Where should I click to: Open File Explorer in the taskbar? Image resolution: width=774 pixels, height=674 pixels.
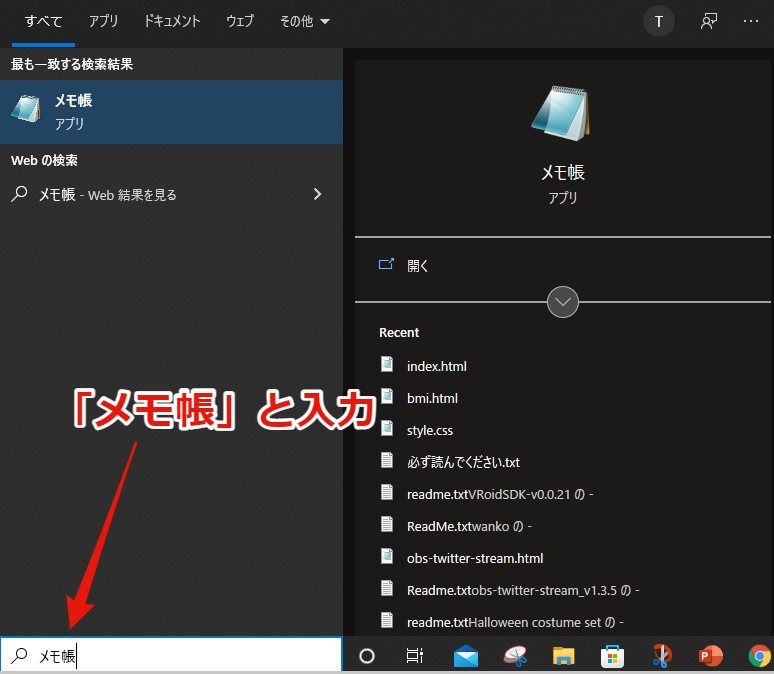click(x=563, y=656)
